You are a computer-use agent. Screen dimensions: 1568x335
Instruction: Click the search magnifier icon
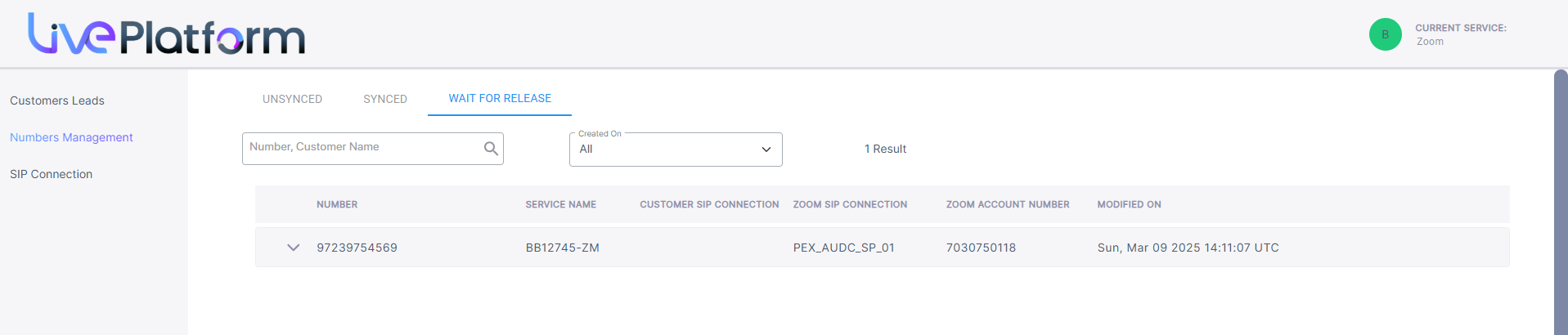point(491,149)
